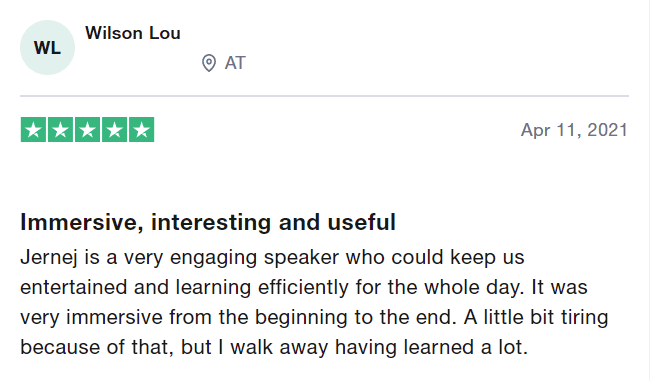This screenshot has height=381, width=650.
Task: Click 'engaging speaker' in the first line
Action: [x=255, y=257]
